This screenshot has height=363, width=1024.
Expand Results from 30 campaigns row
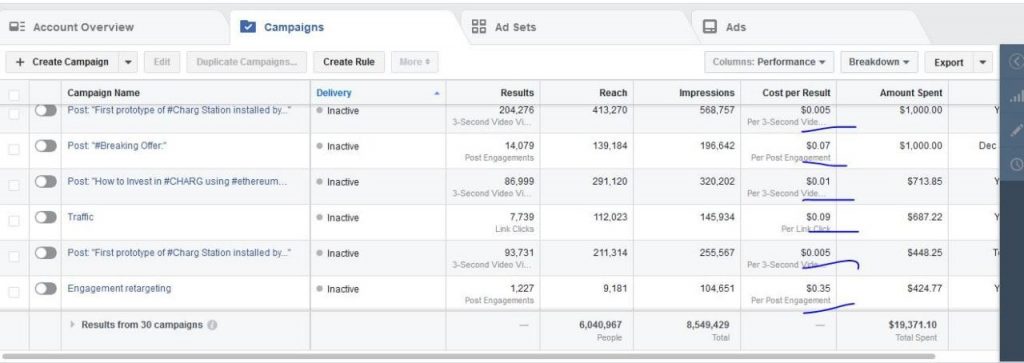pos(72,325)
